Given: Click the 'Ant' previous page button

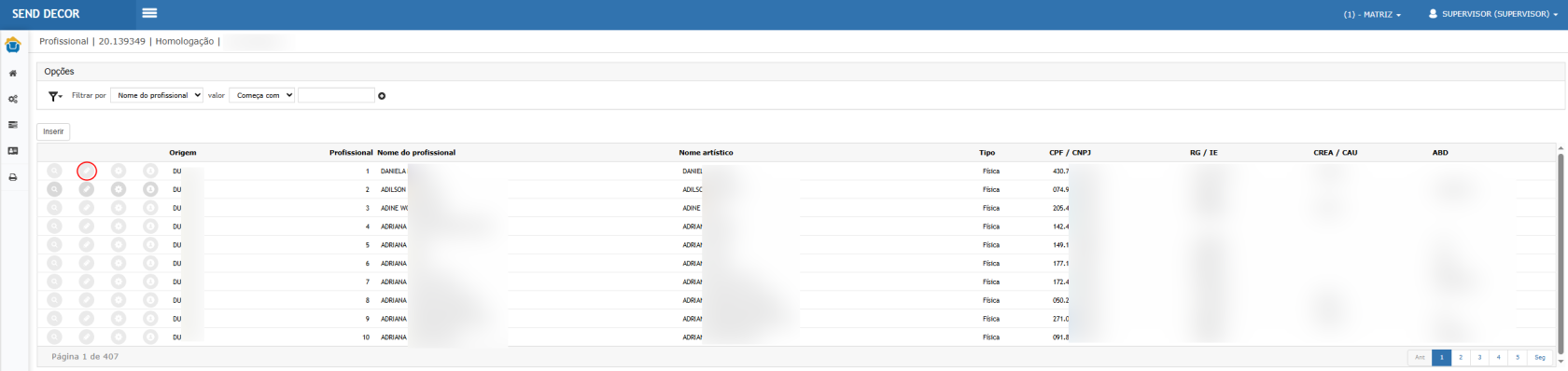Looking at the screenshot, I should coord(1420,357).
